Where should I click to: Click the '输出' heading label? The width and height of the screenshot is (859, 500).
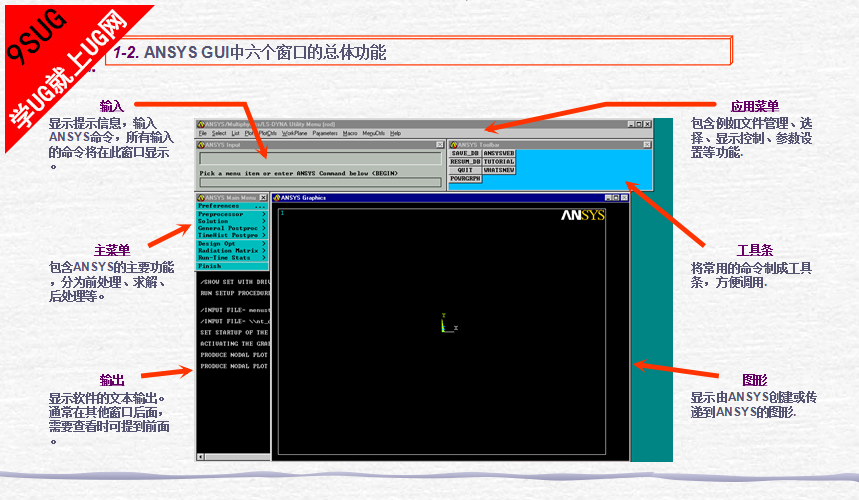tap(112, 380)
